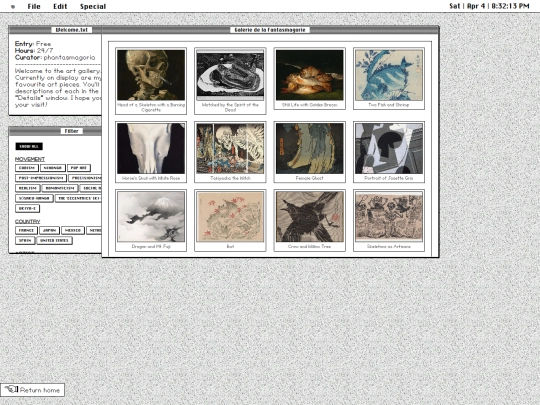The image size is (540, 405).
Task: Filter artworks by Pop Art movement
Action: click(x=79, y=168)
